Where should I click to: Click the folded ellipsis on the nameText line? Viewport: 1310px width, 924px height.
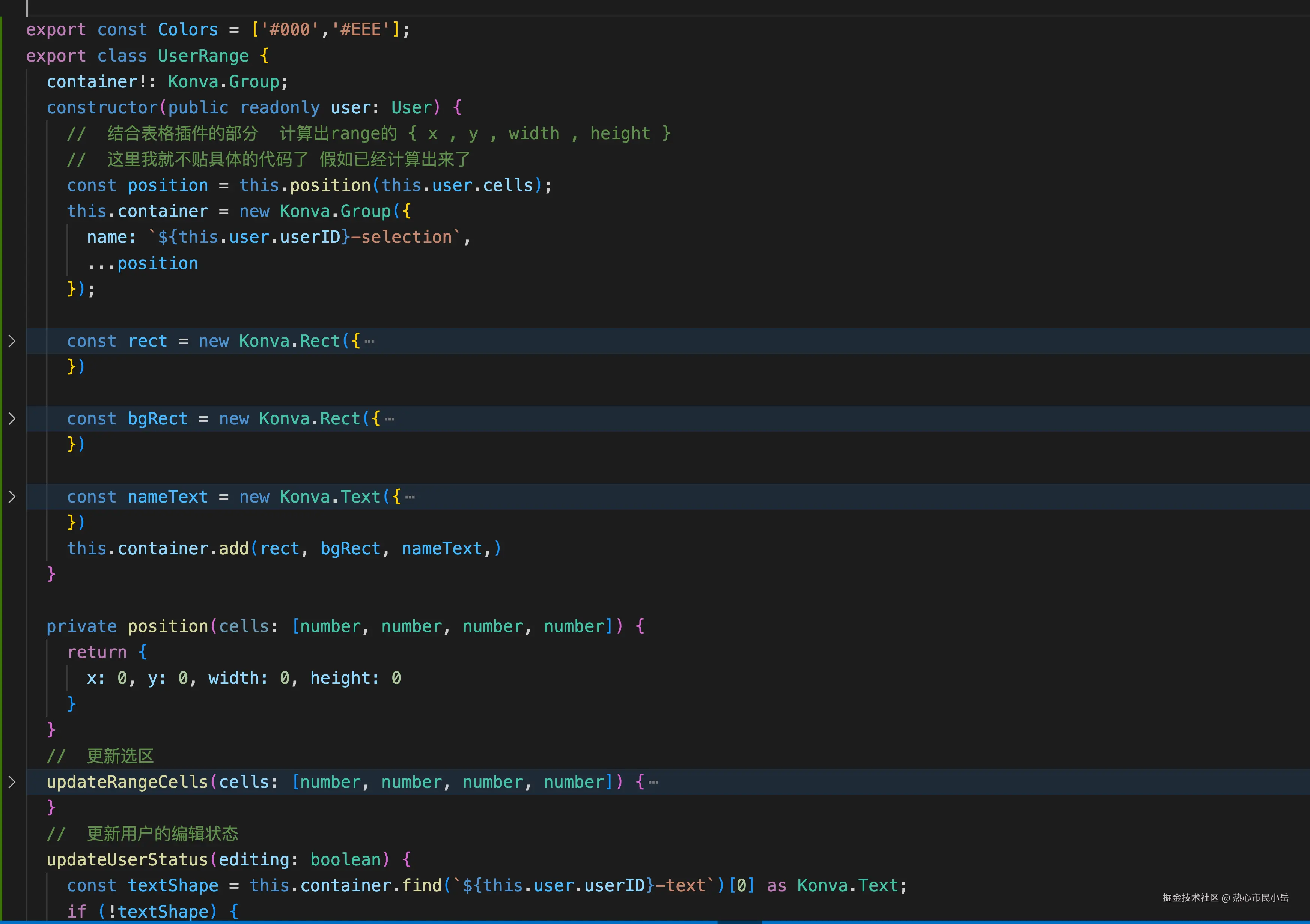click(x=410, y=497)
